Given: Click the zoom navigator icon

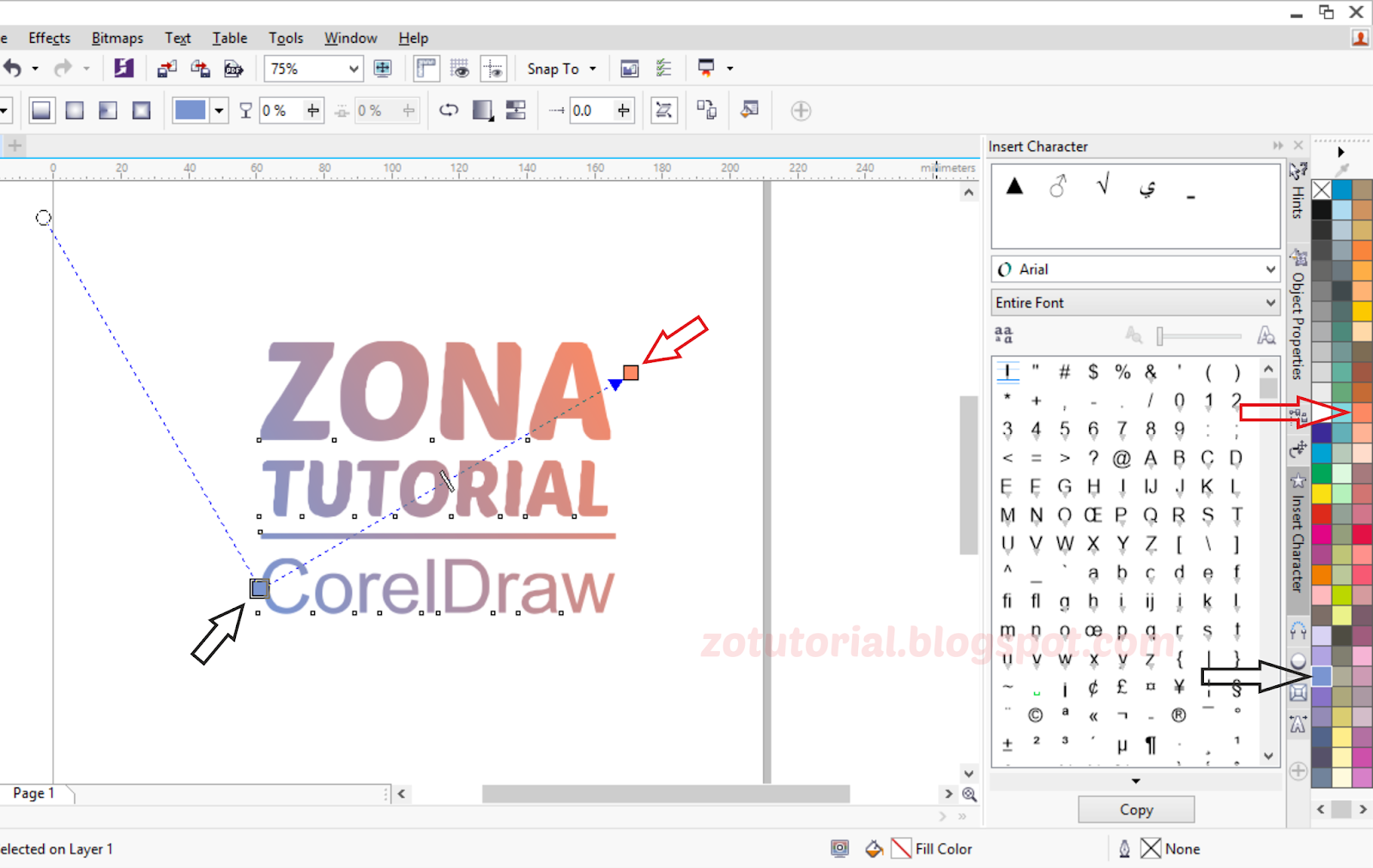Looking at the screenshot, I should [969, 794].
